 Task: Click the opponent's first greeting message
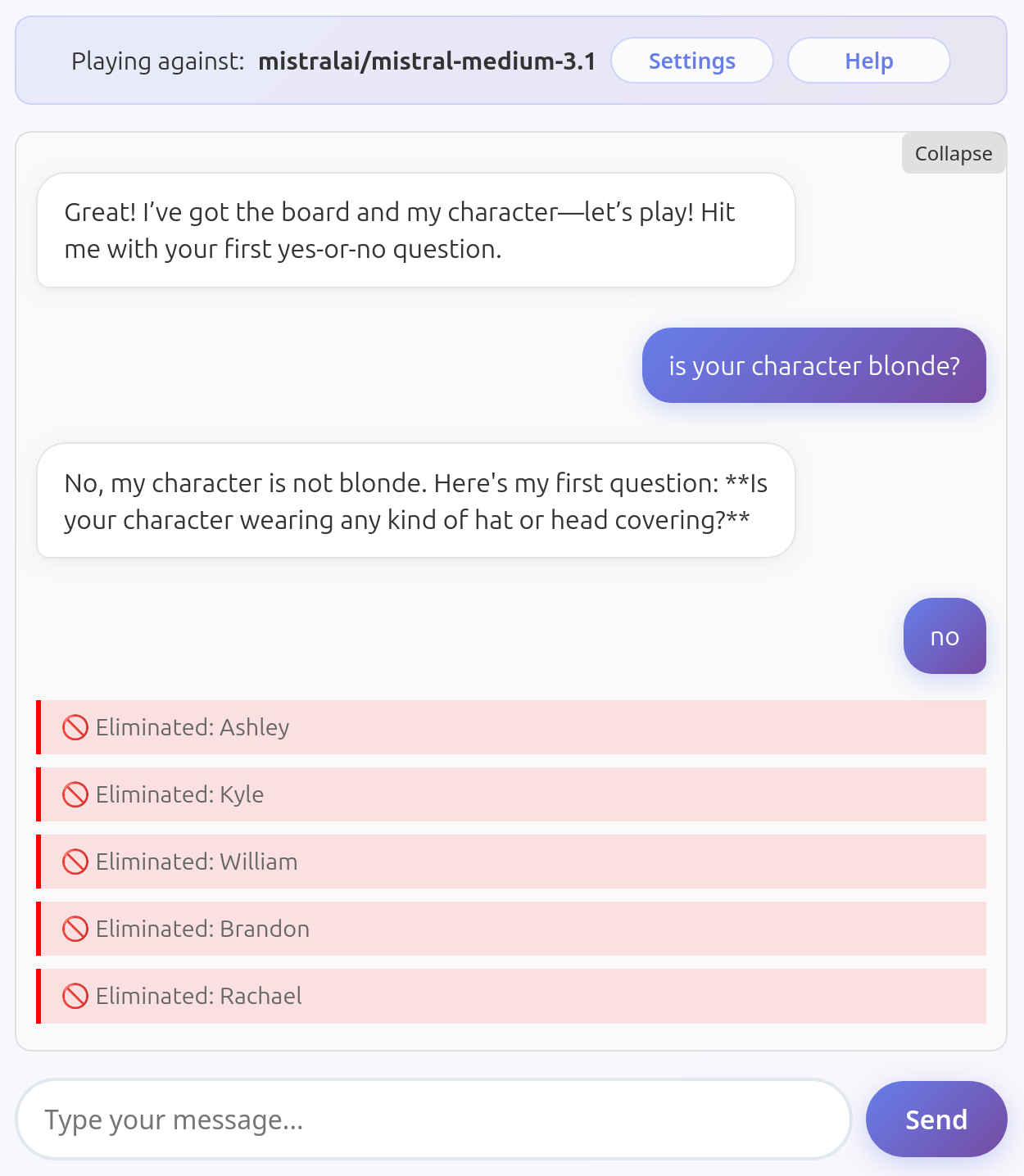click(x=416, y=230)
